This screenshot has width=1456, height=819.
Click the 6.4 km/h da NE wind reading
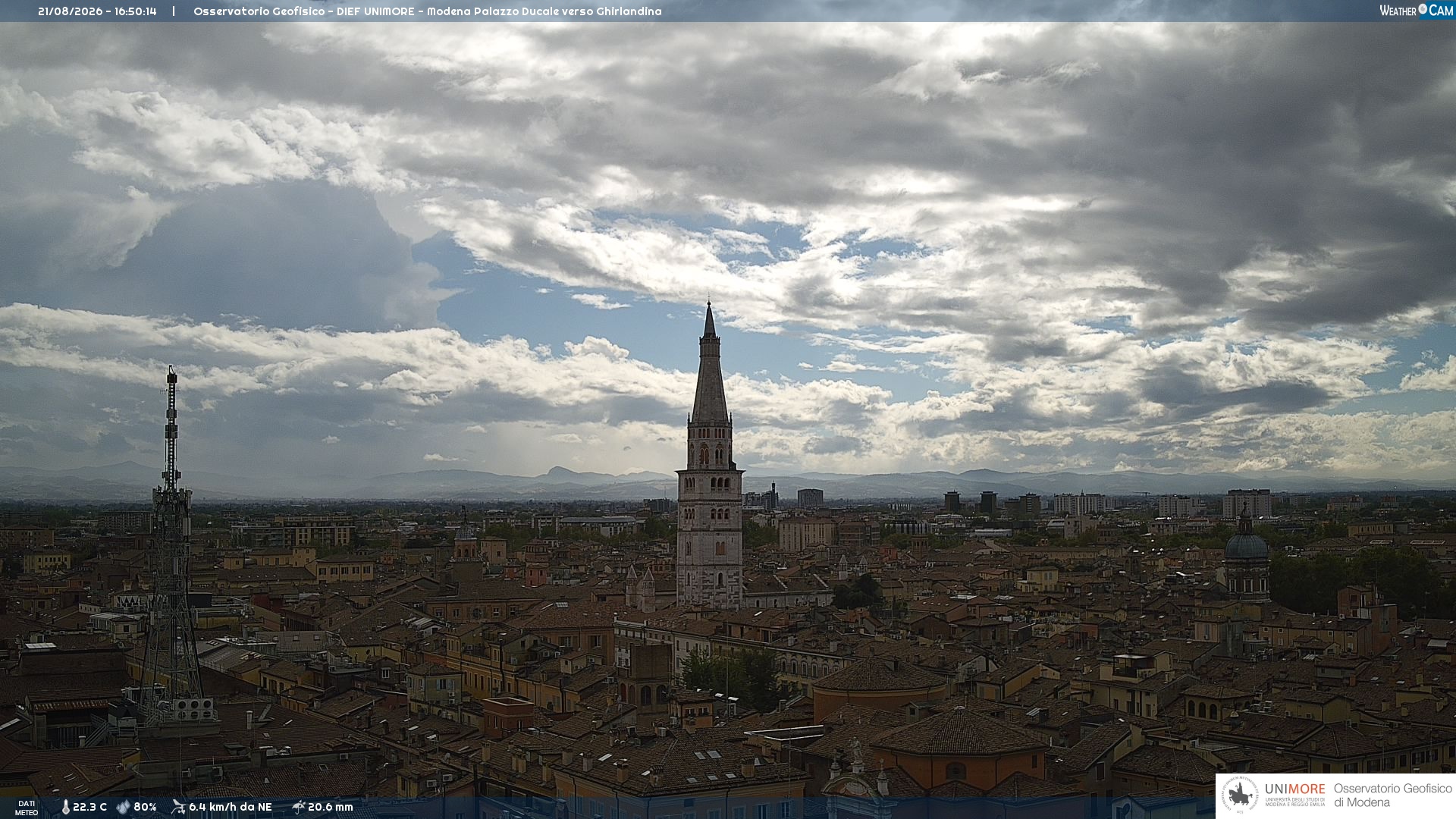pos(230,807)
